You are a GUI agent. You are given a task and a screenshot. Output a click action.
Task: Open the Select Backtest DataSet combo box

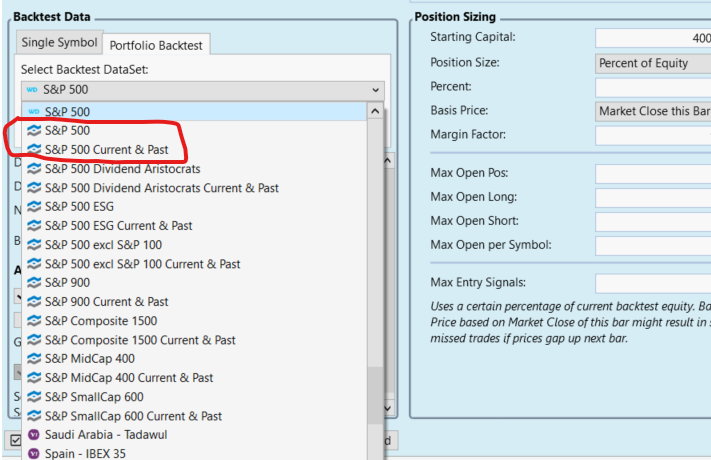click(203, 90)
